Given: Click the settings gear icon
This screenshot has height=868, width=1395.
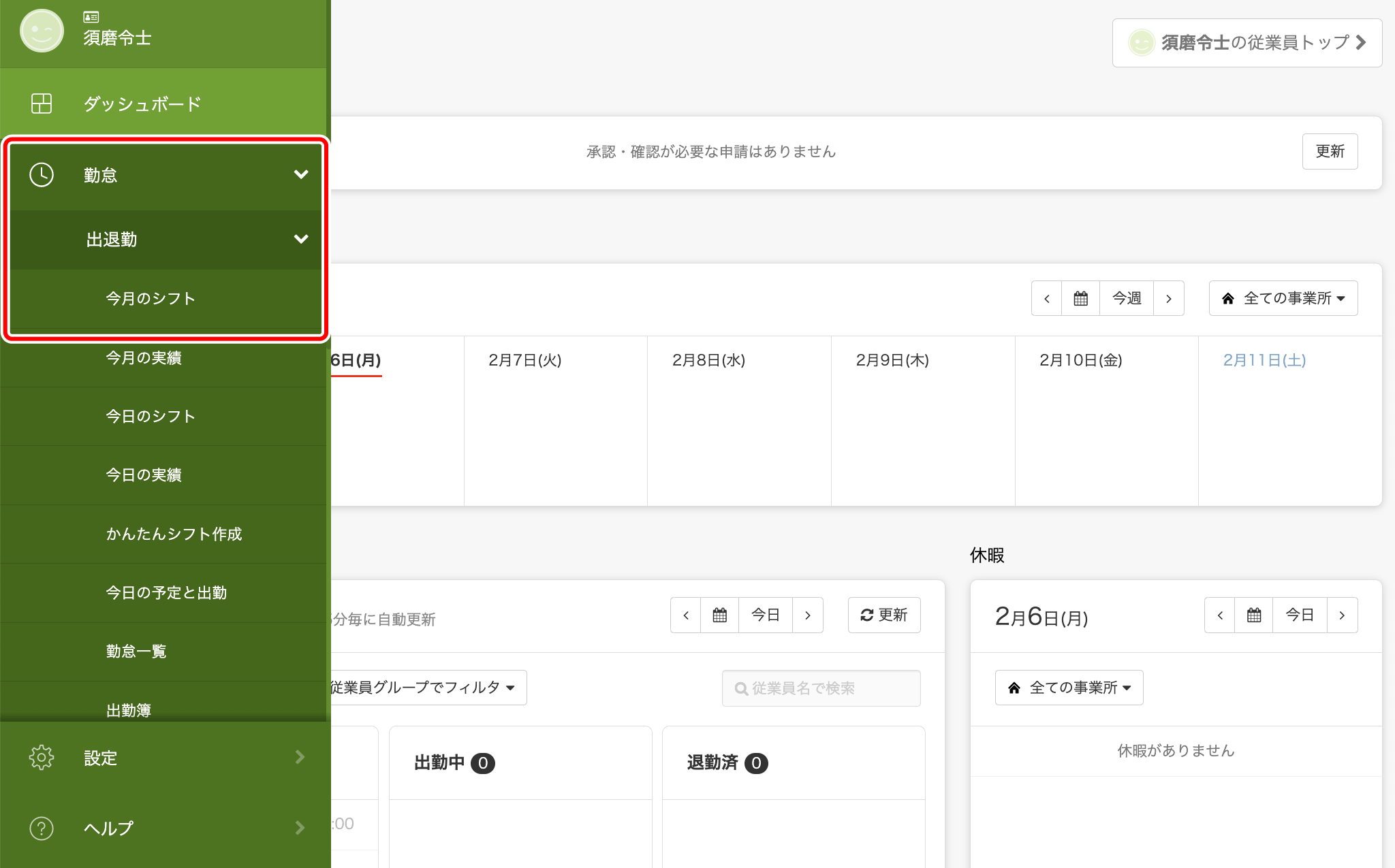Looking at the screenshot, I should (42, 757).
